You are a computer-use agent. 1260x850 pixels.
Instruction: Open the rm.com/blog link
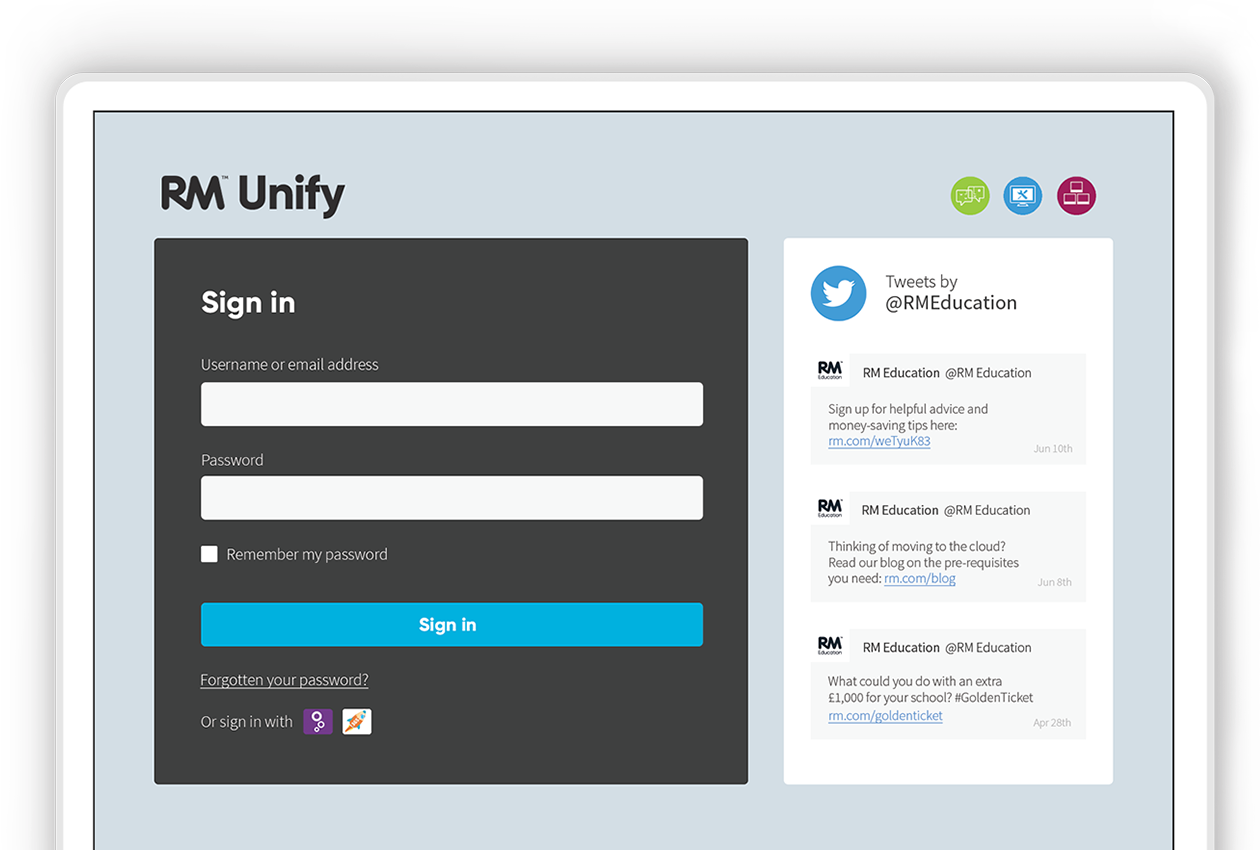920,578
